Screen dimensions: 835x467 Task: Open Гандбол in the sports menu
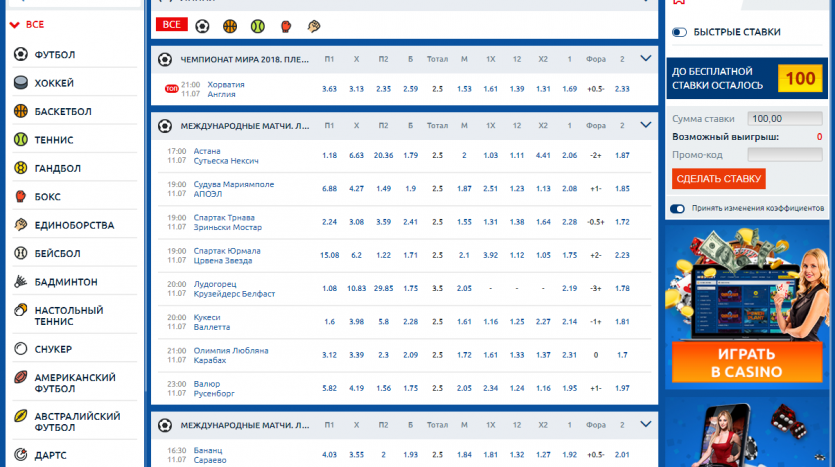56,168
